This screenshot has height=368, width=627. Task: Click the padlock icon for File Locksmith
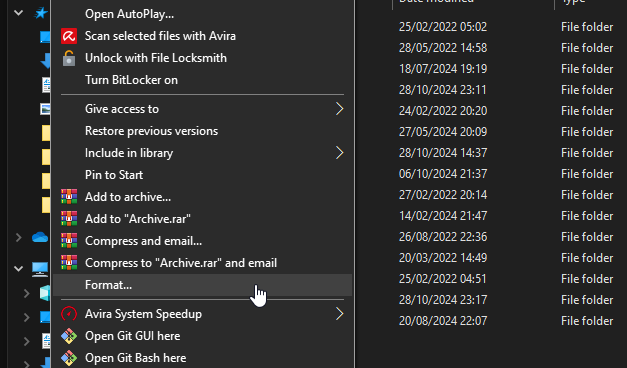(x=69, y=58)
